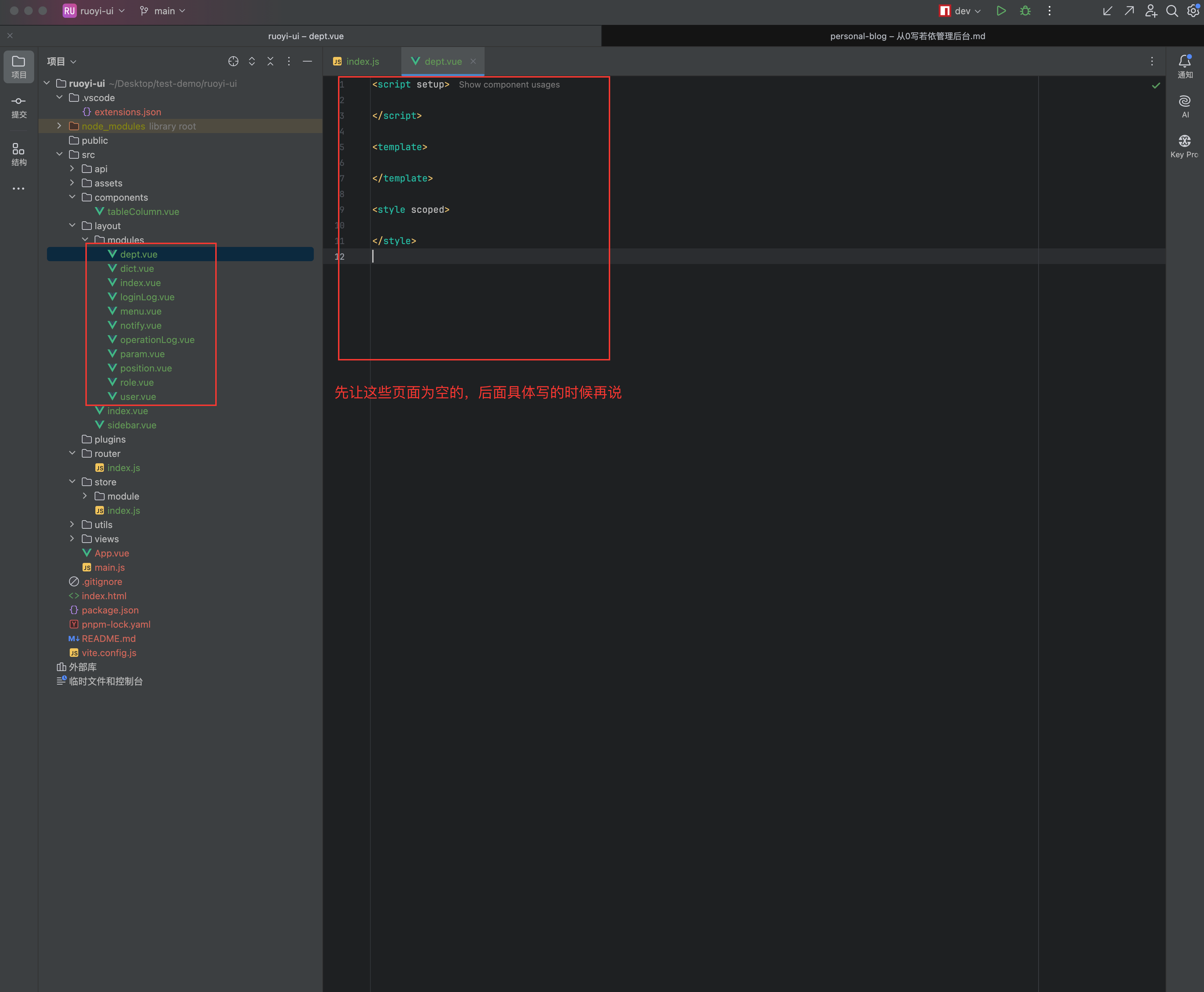Open IDE settings gear
The width and height of the screenshot is (1204, 992).
pos(1193,11)
